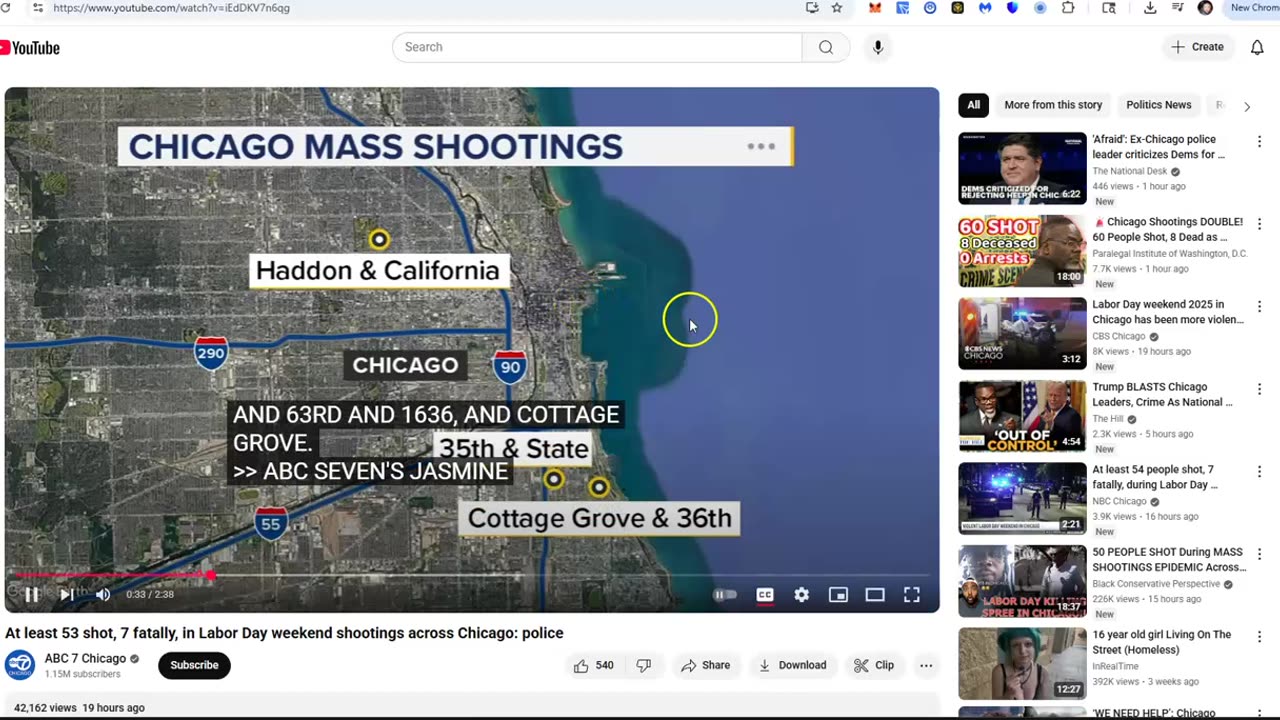Select More from this story chip

1053,105
